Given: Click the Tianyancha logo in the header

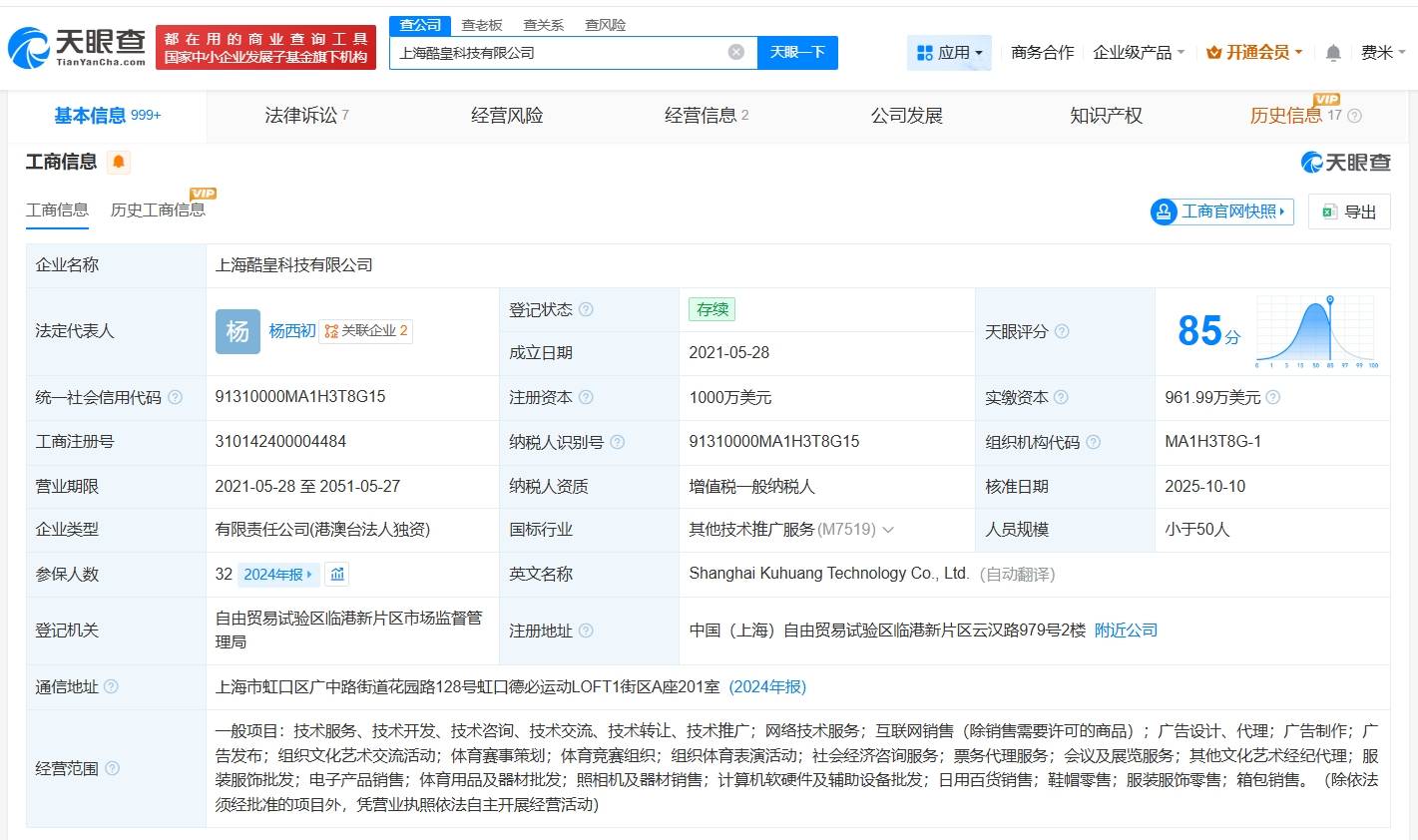Looking at the screenshot, I should click(77, 47).
